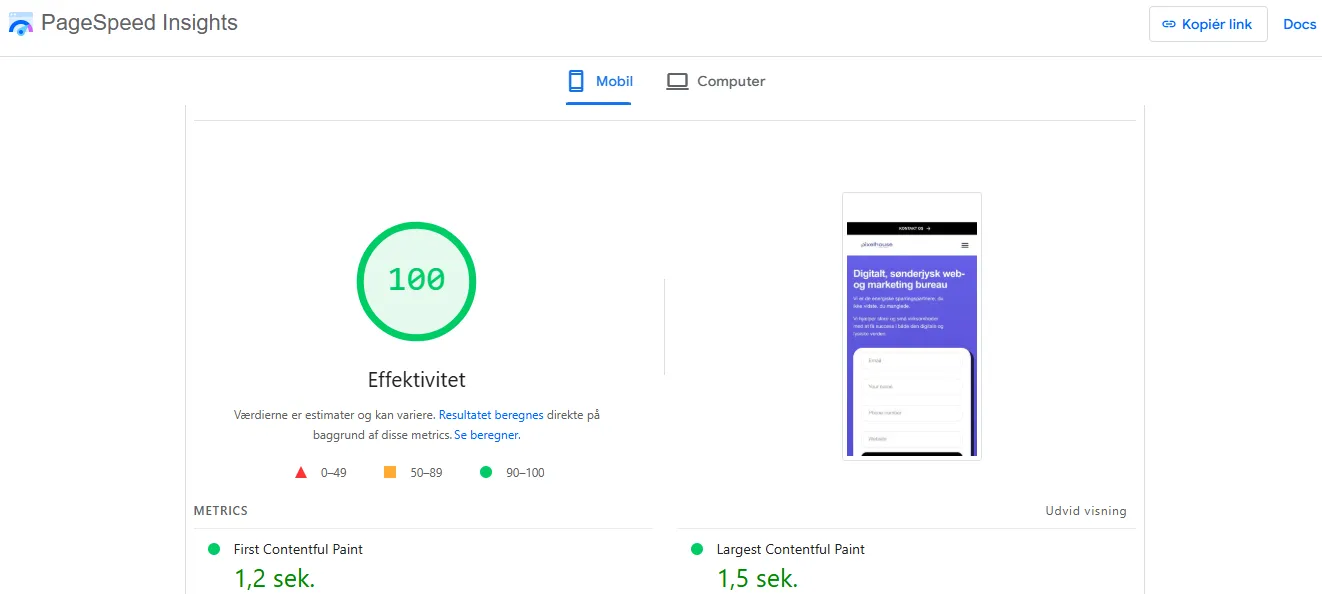Switch to the Mobil tab

[599, 82]
